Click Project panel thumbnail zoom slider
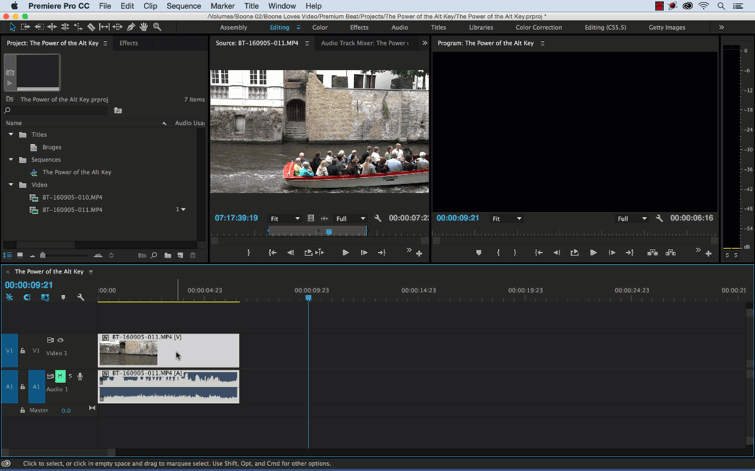The height and width of the screenshot is (471, 755). [x=42, y=255]
